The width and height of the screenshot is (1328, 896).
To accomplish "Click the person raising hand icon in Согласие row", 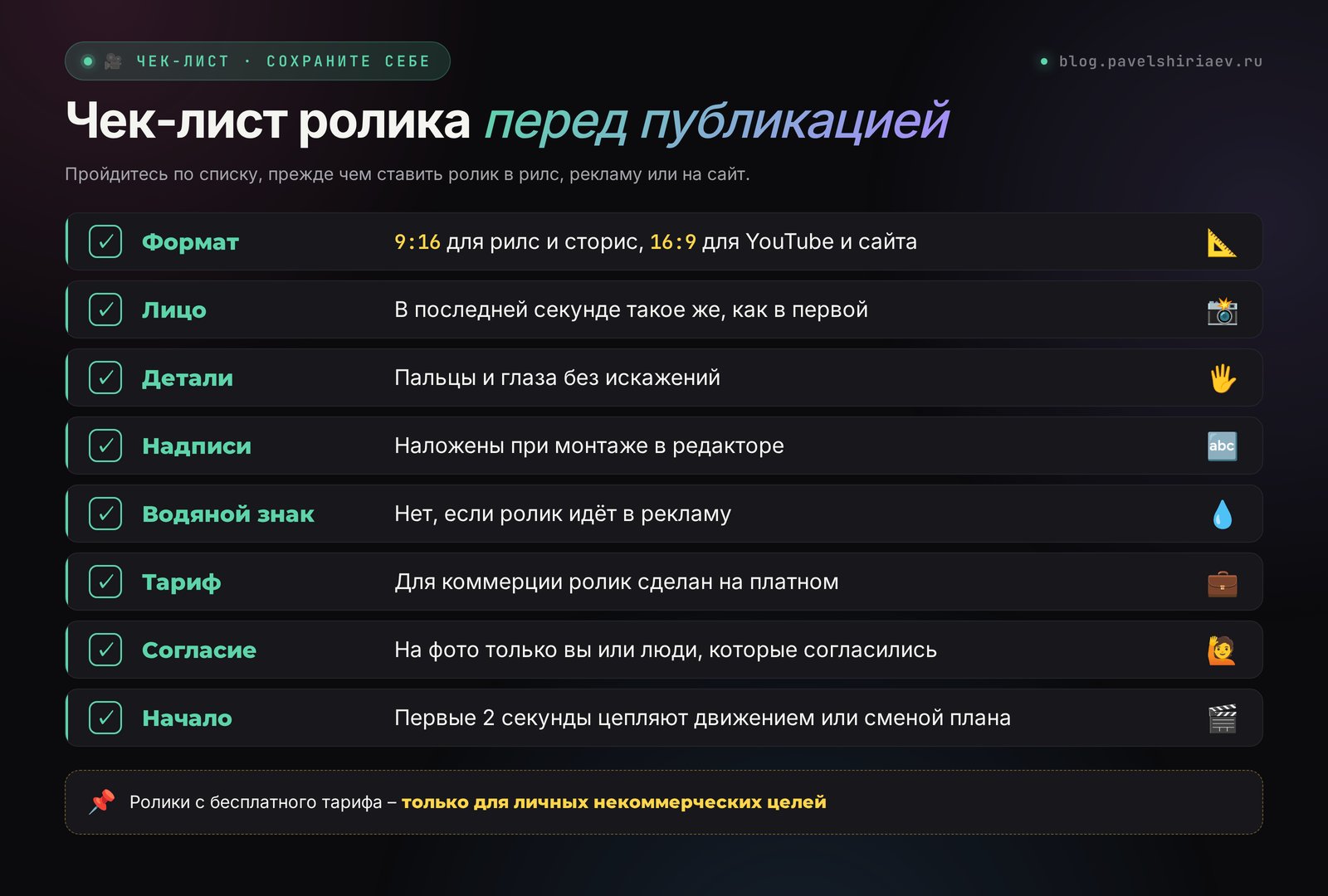I will (1222, 650).
